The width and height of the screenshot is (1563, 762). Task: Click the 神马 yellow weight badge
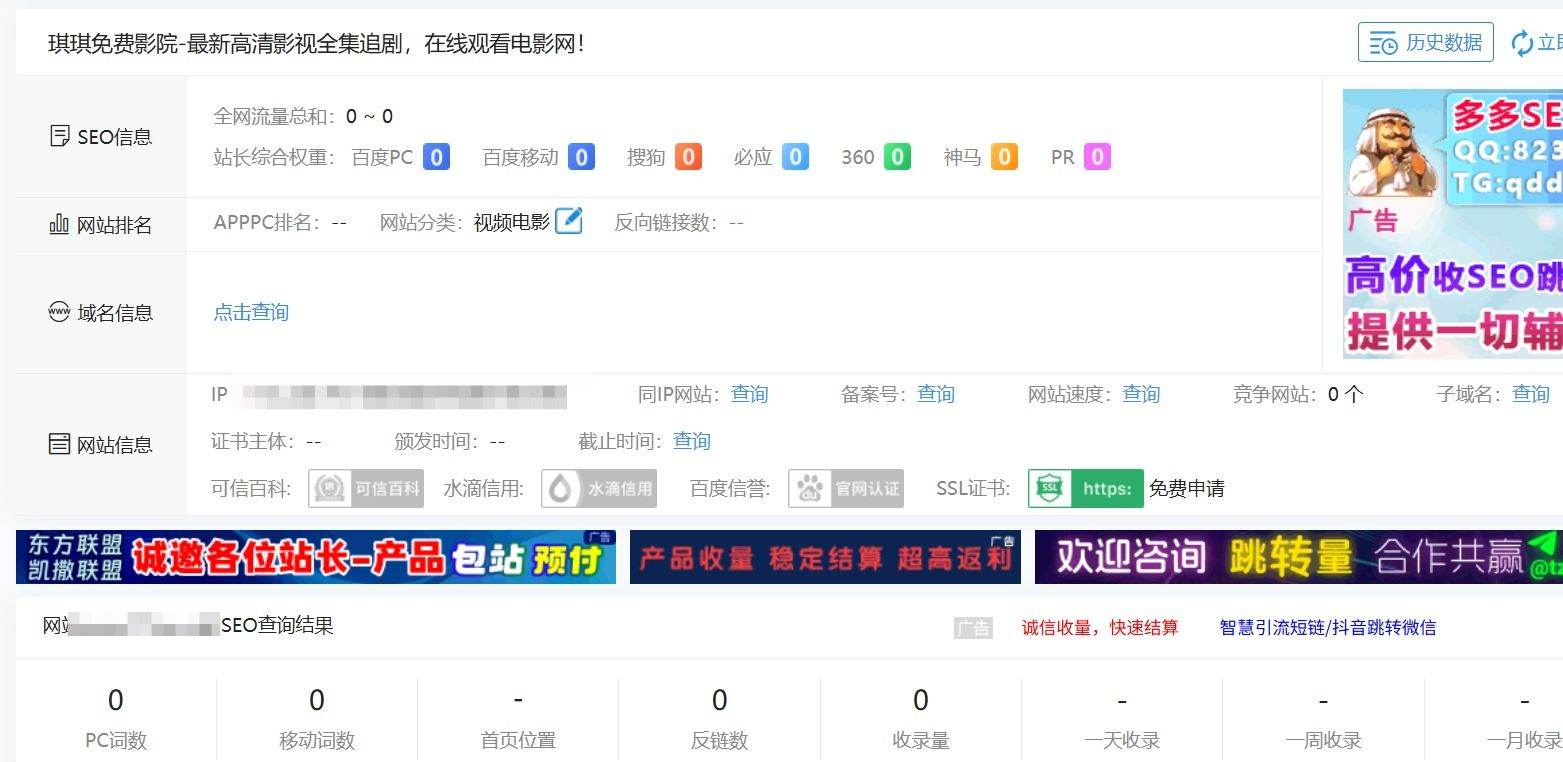1004,157
